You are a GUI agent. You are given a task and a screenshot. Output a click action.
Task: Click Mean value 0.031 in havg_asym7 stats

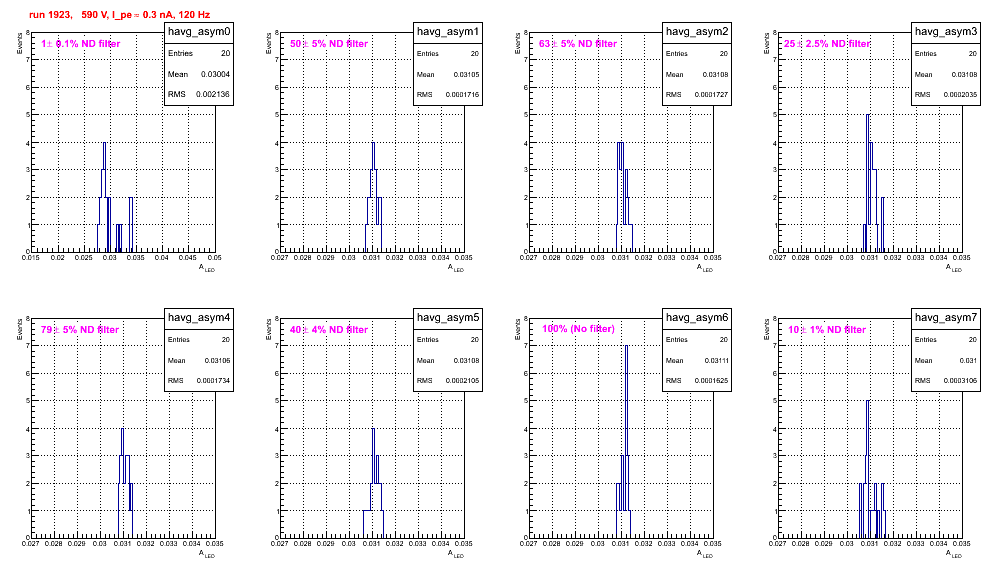point(969,360)
